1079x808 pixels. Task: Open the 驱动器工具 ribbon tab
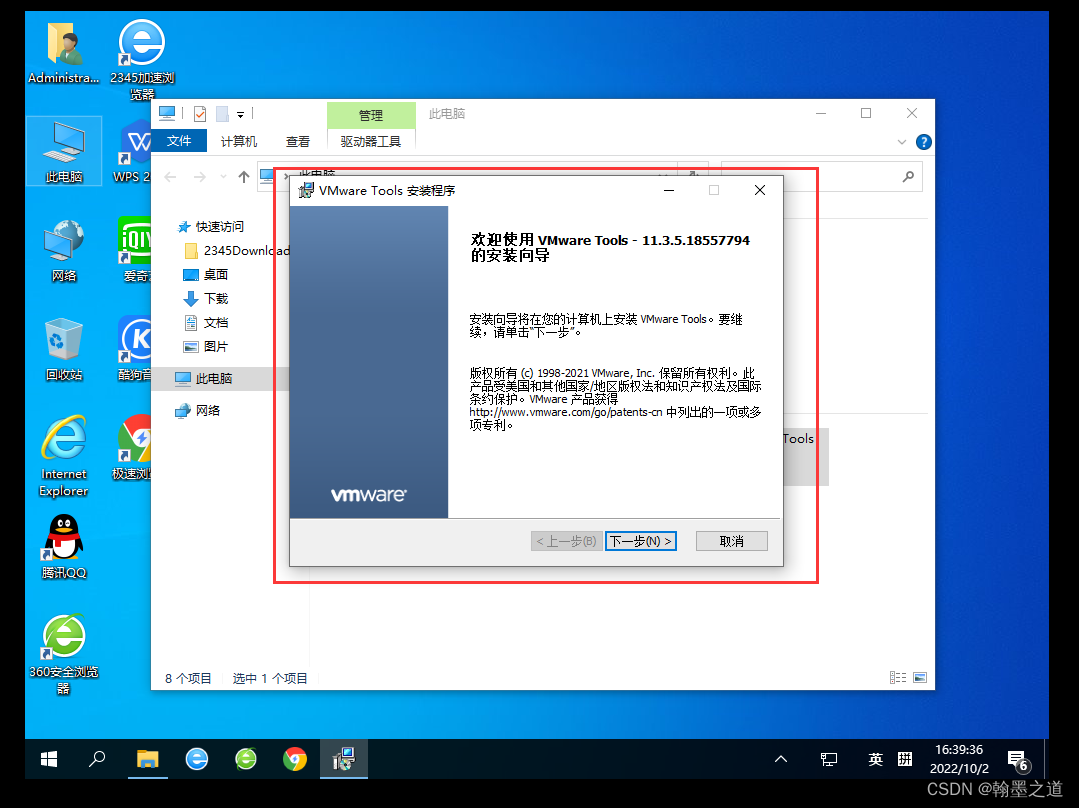pyautogui.click(x=371, y=141)
